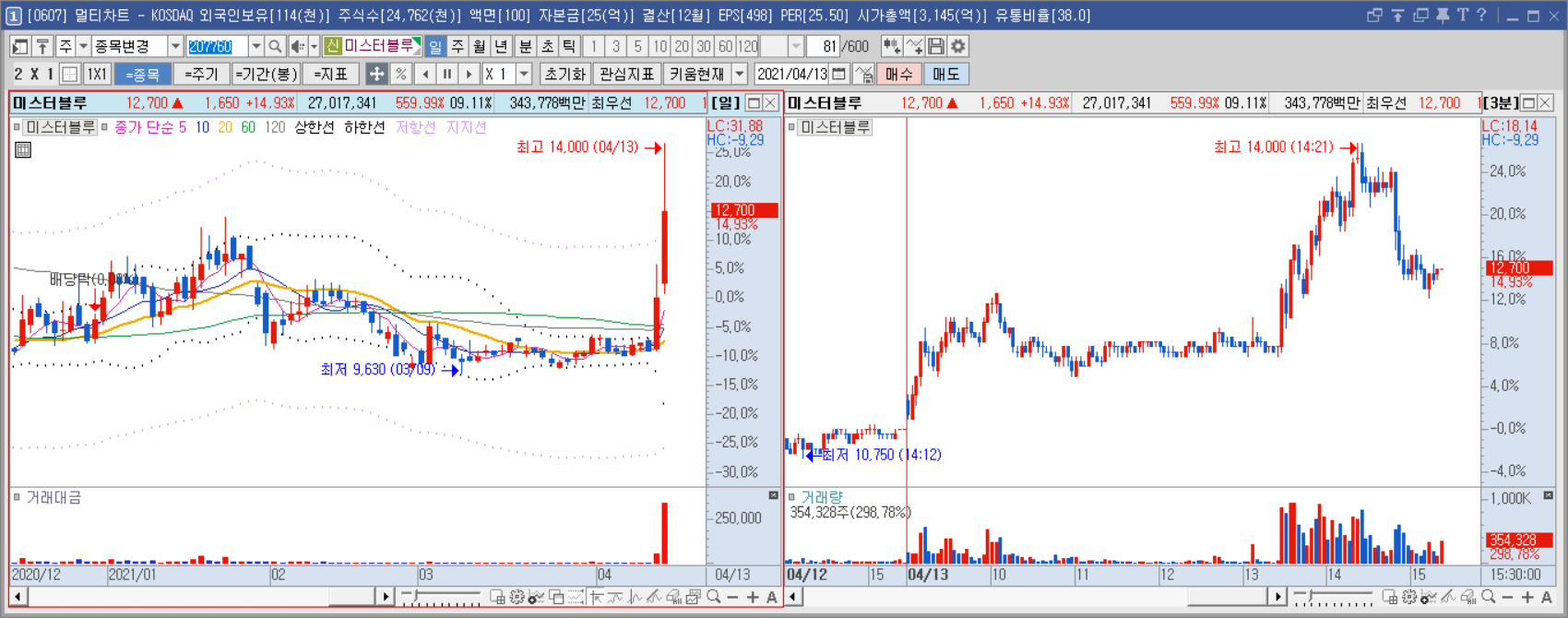Select 주 weekly period
Image resolution: width=1568 pixels, height=618 pixels.
[x=457, y=46]
